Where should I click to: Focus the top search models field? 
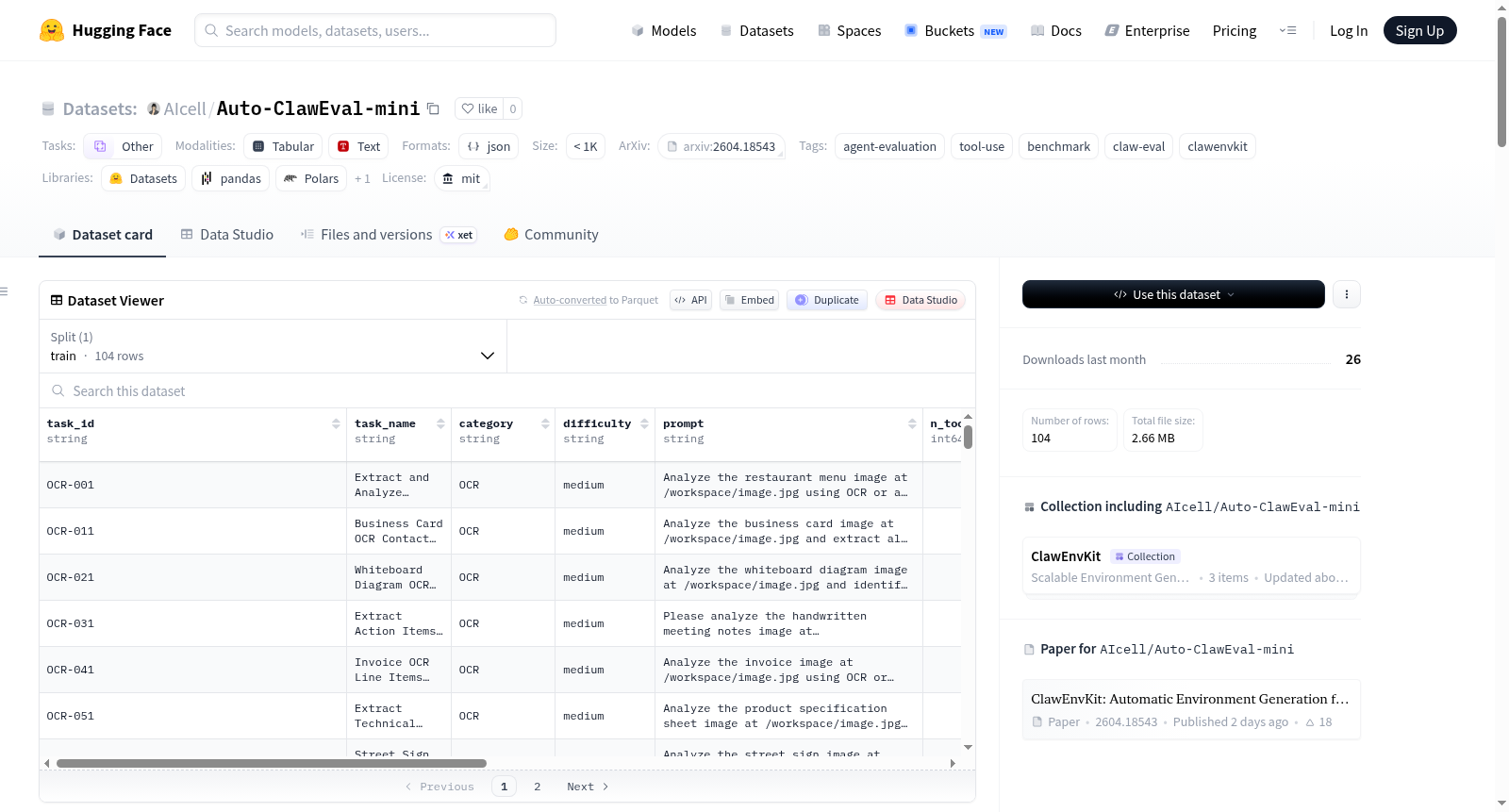pyautogui.click(x=375, y=30)
